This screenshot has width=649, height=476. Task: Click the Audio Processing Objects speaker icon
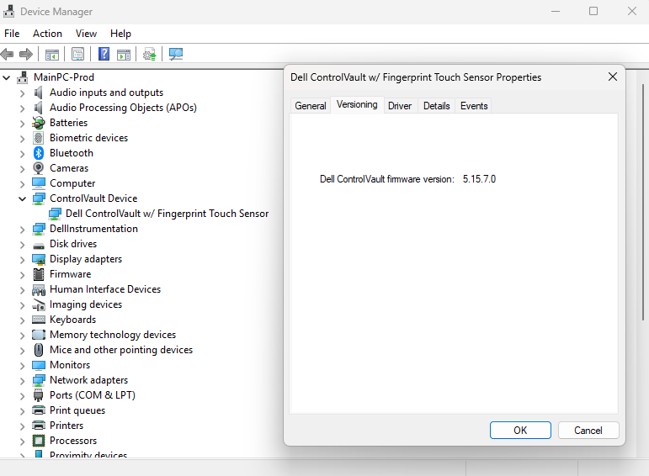coord(38,108)
